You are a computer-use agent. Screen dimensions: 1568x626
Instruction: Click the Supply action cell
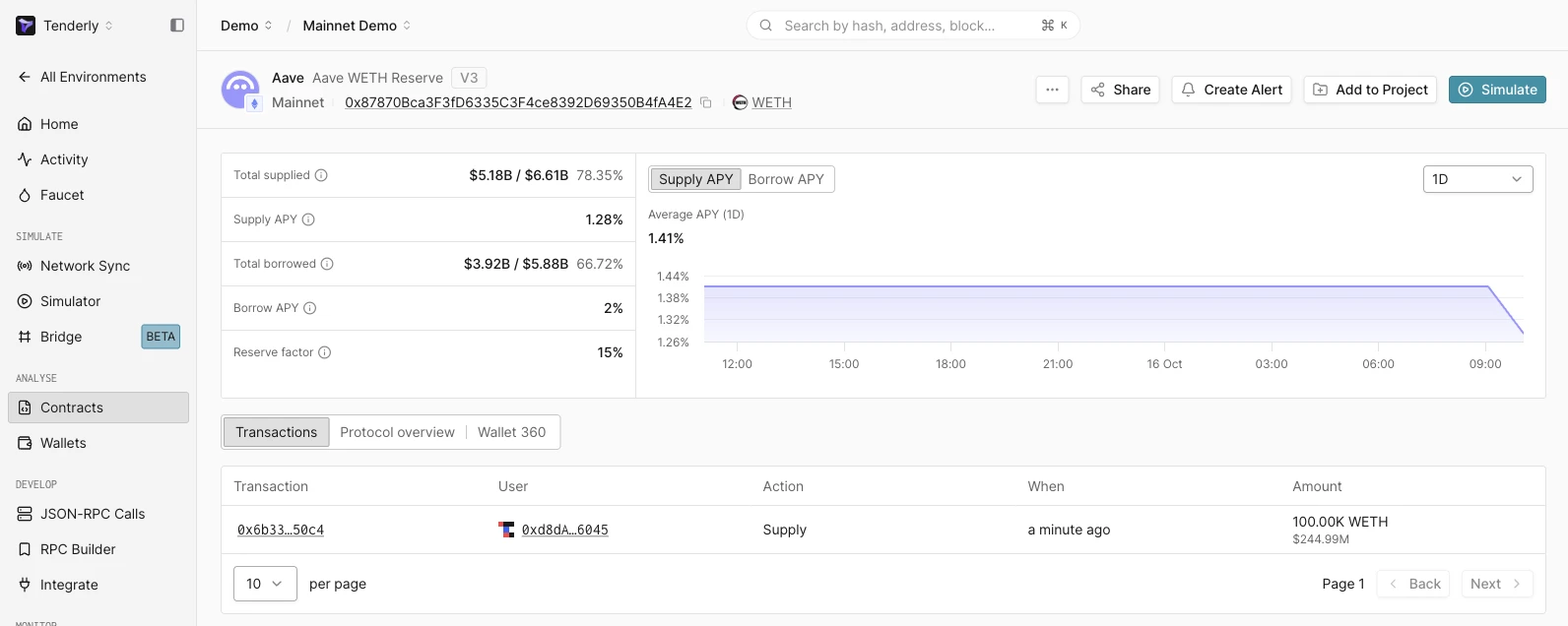(x=784, y=530)
